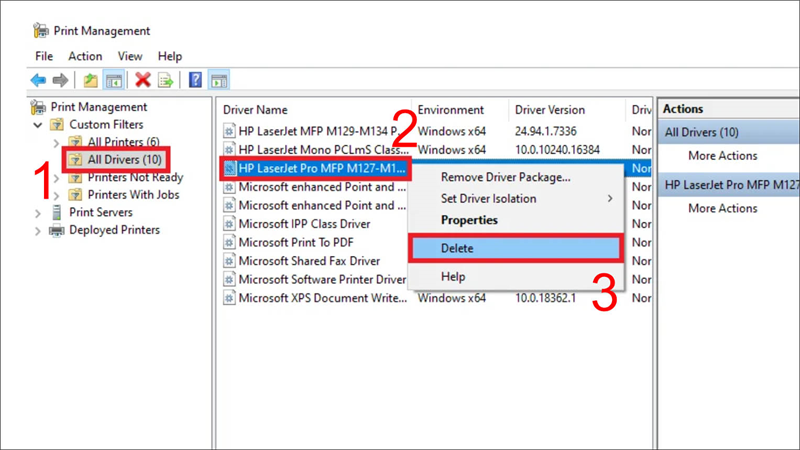Screen dimensions: 800x450
Task: Sort by the Driver Version column header
Action: click(549, 110)
